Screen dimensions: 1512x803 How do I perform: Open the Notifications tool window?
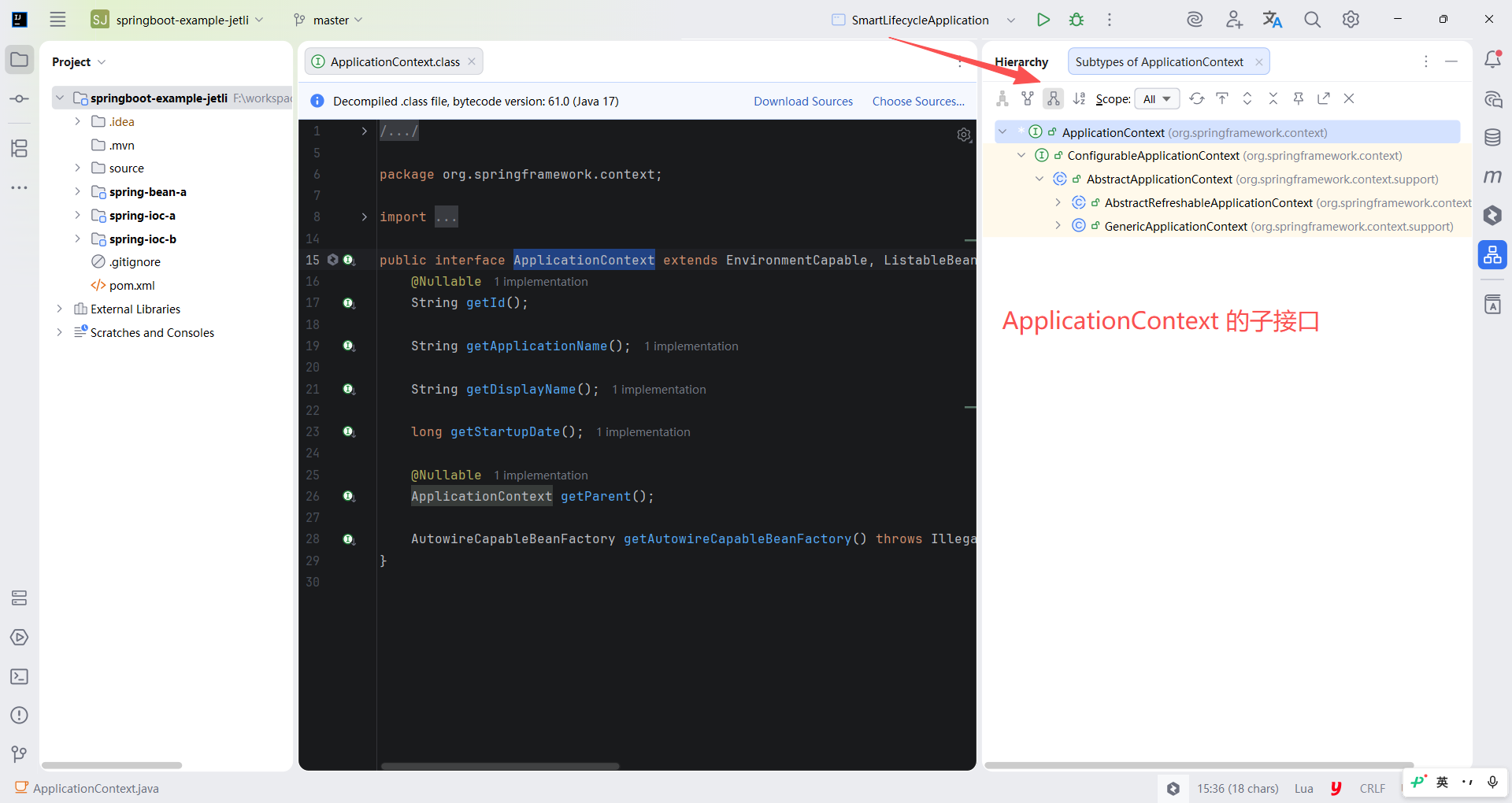[1492, 60]
